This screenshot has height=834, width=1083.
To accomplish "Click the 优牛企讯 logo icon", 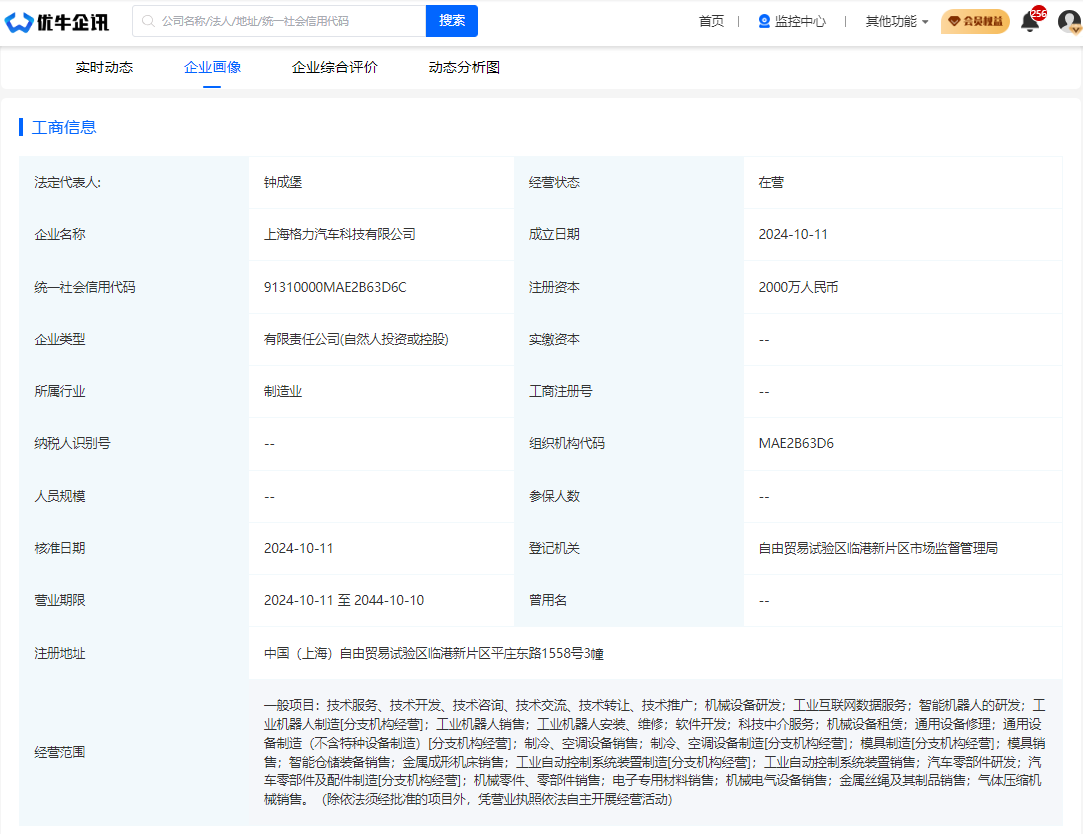I will click(20, 20).
